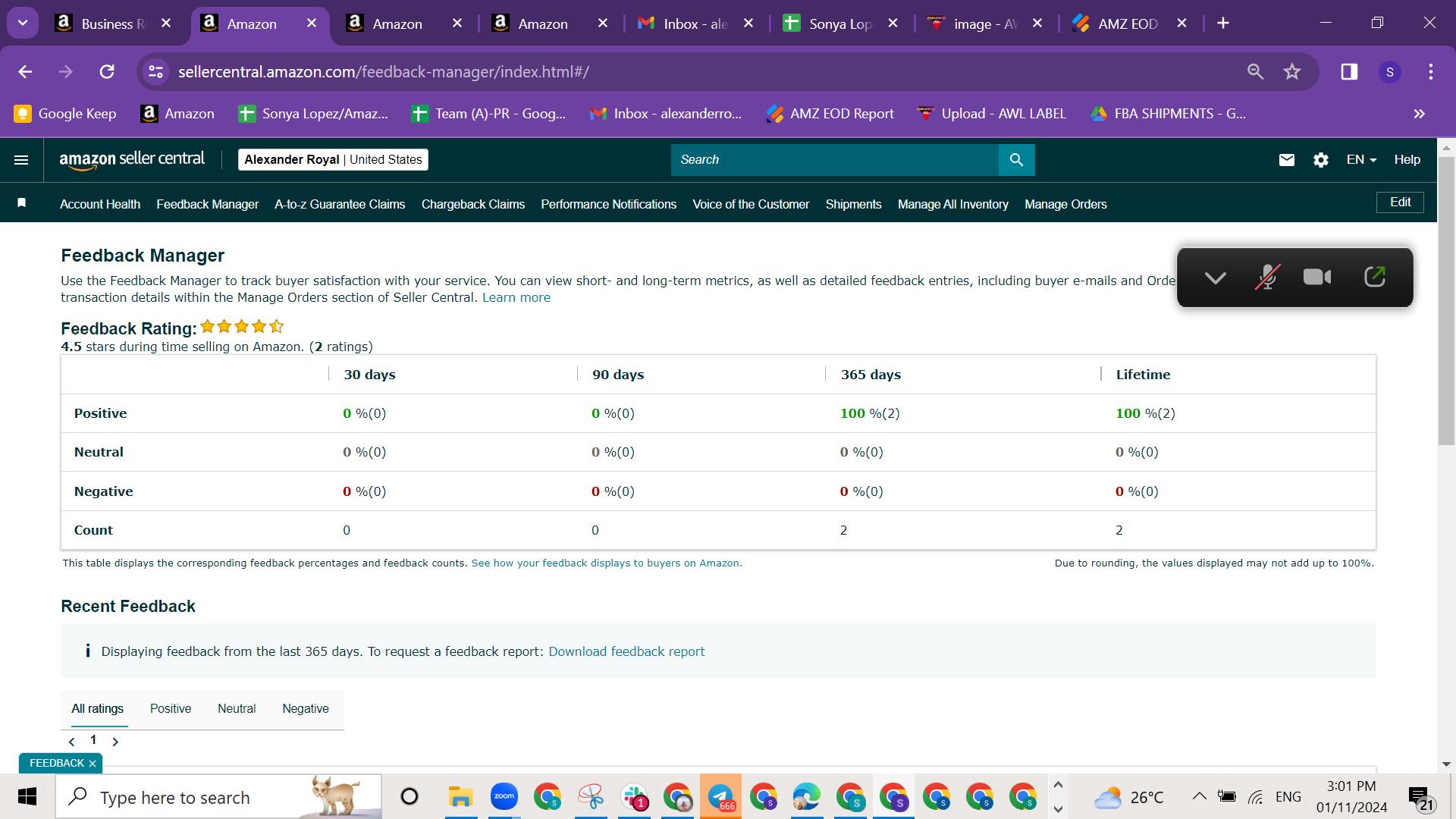Switch to the AMZ EOD browser tab
This screenshot has width=1456, height=819.
tap(1128, 24)
